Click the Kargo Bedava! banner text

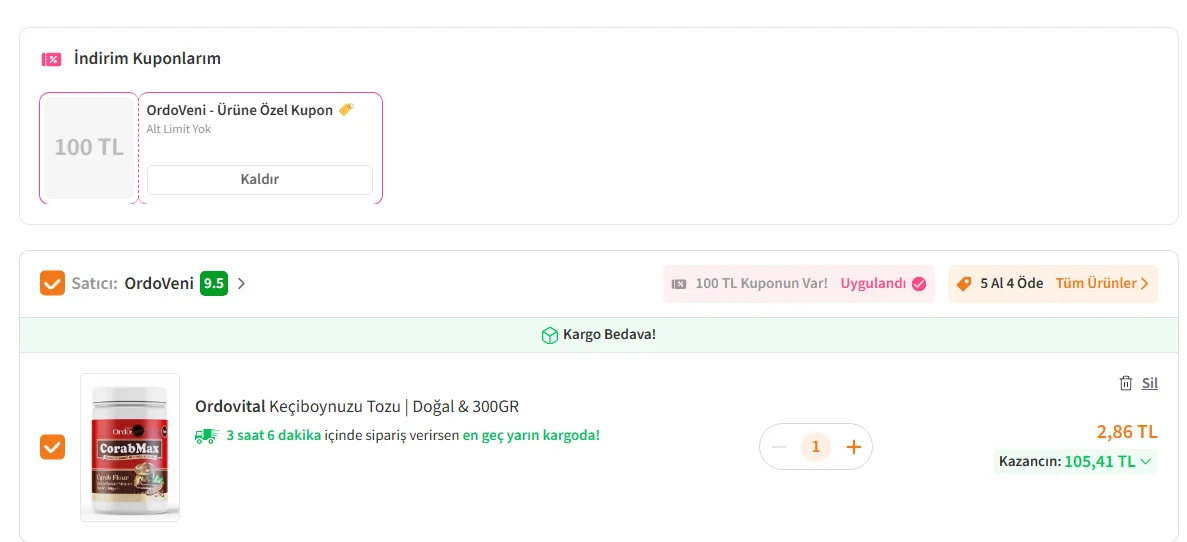tap(609, 335)
